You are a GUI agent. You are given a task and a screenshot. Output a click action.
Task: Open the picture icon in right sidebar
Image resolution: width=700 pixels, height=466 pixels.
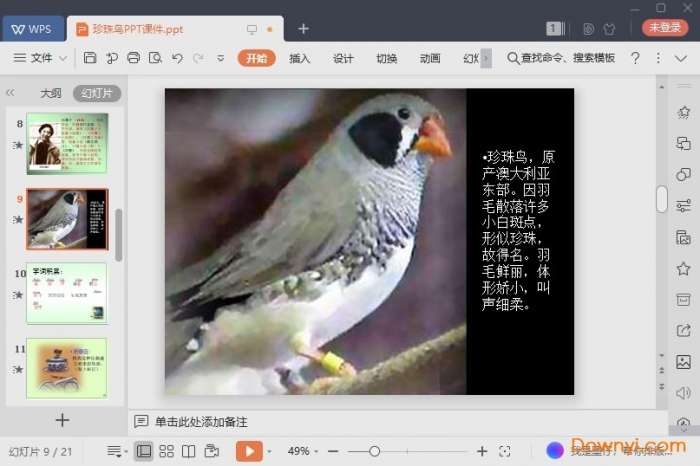(x=683, y=362)
